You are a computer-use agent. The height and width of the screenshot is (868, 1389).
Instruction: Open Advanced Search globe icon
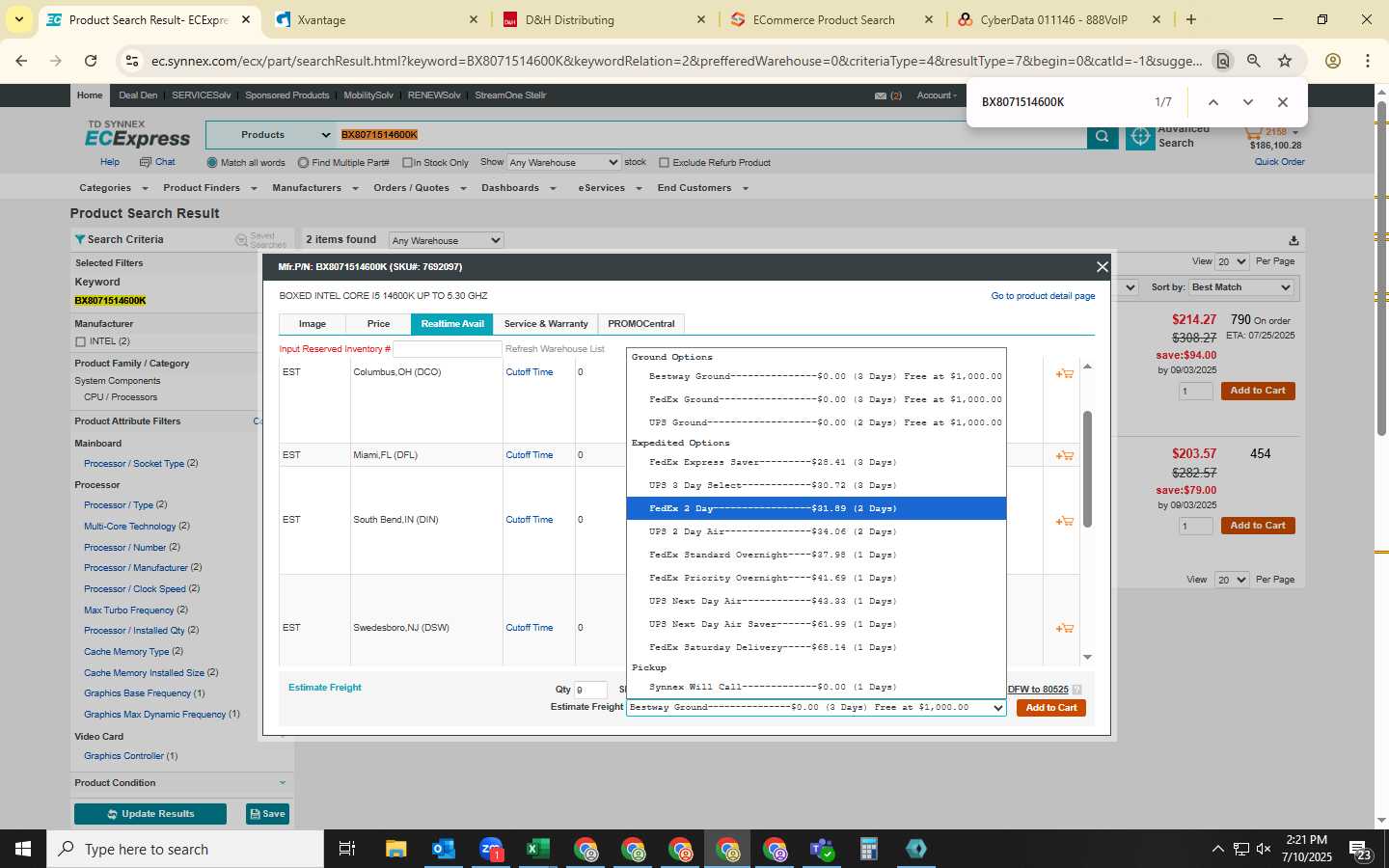coord(1140,137)
